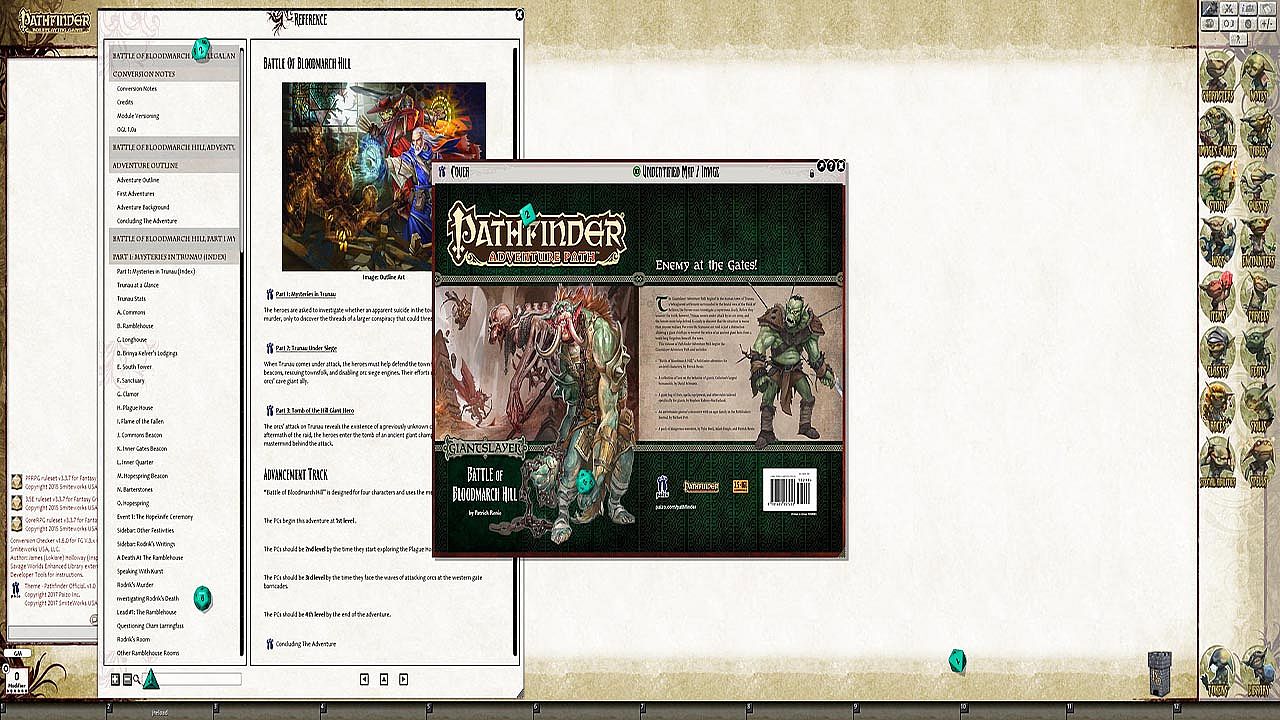Select Adventure Background in the index
This screenshot has width=1280, height=720.
(143, 207)
